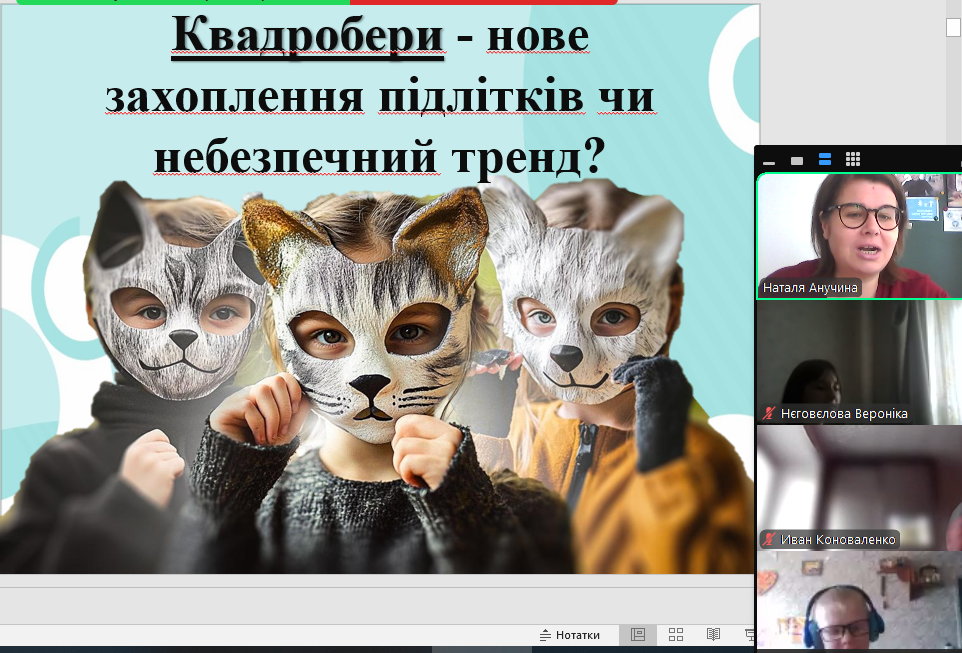Show single active speaker video icon
This screenshot has width=962, height=653.
[797, 160]
